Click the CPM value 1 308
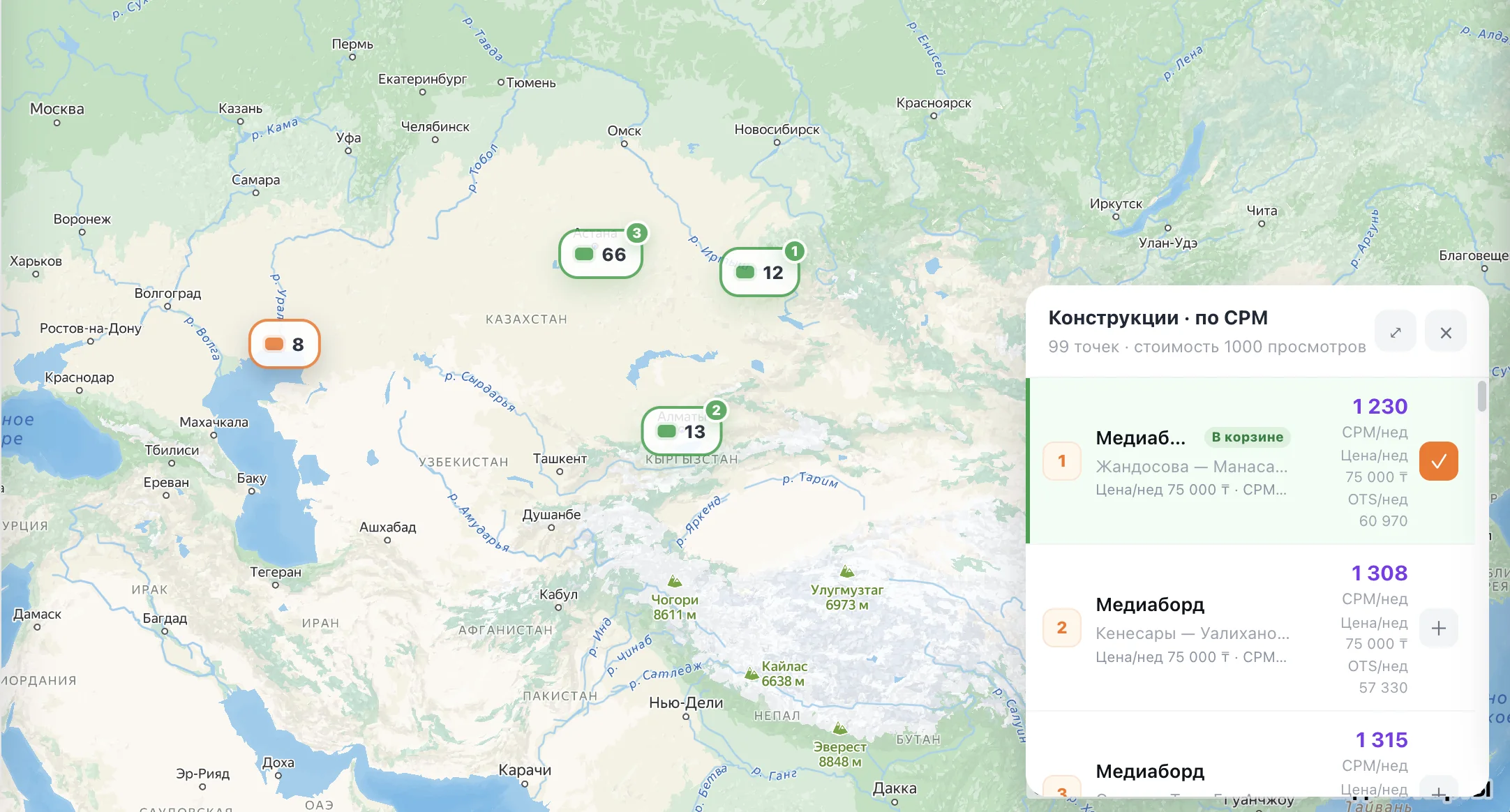 [1380, 573]
